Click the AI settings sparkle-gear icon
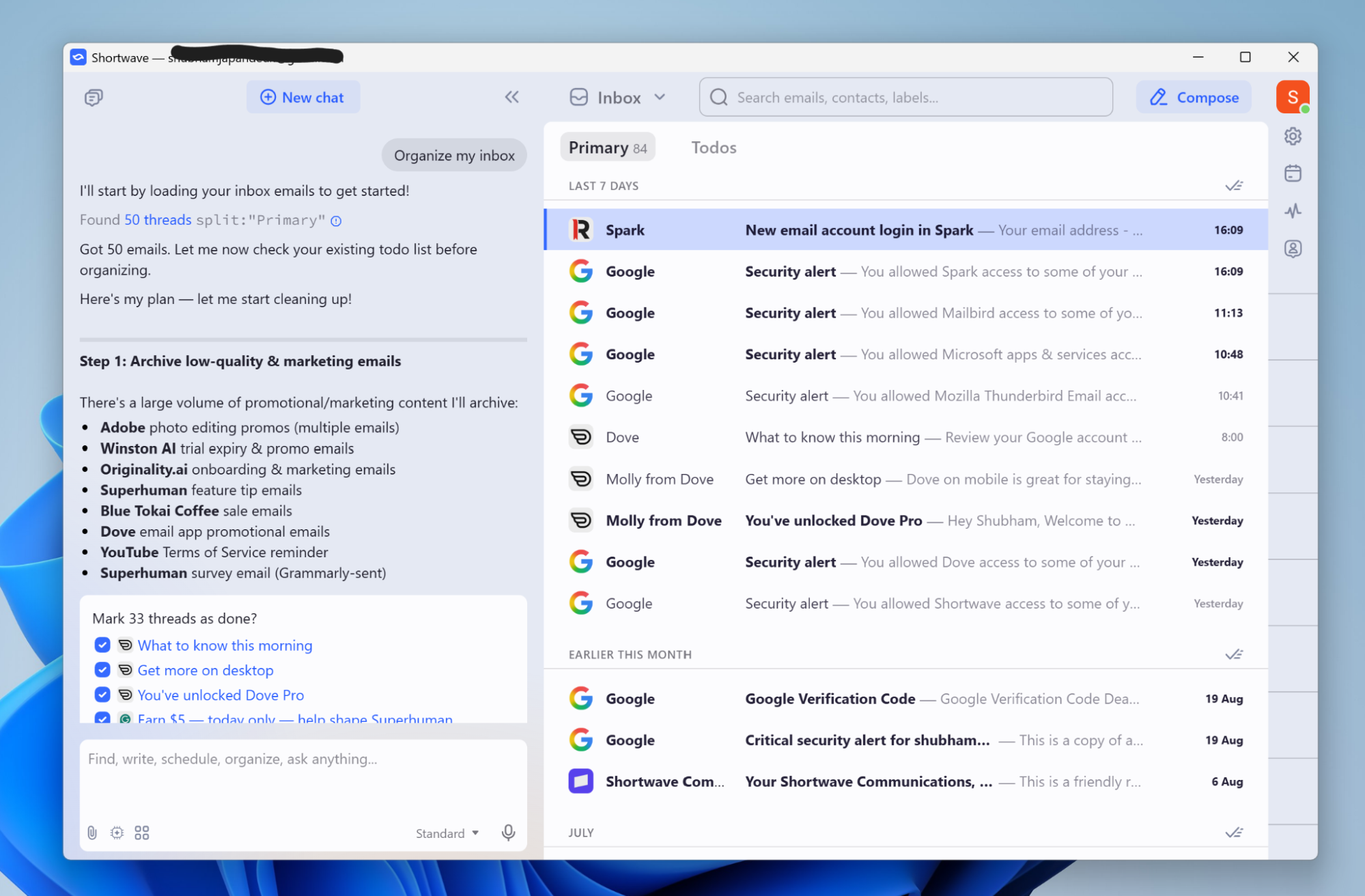 click(x=117, y=832)
